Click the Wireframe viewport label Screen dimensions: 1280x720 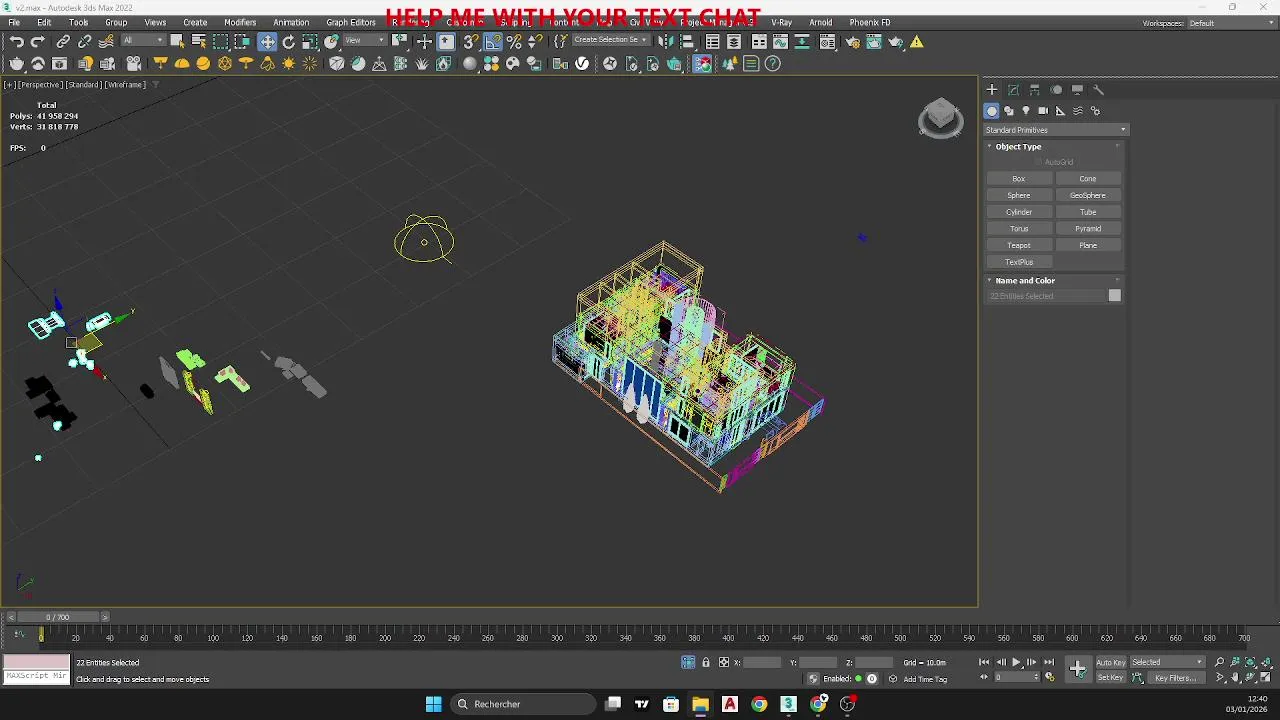point(126,85)
